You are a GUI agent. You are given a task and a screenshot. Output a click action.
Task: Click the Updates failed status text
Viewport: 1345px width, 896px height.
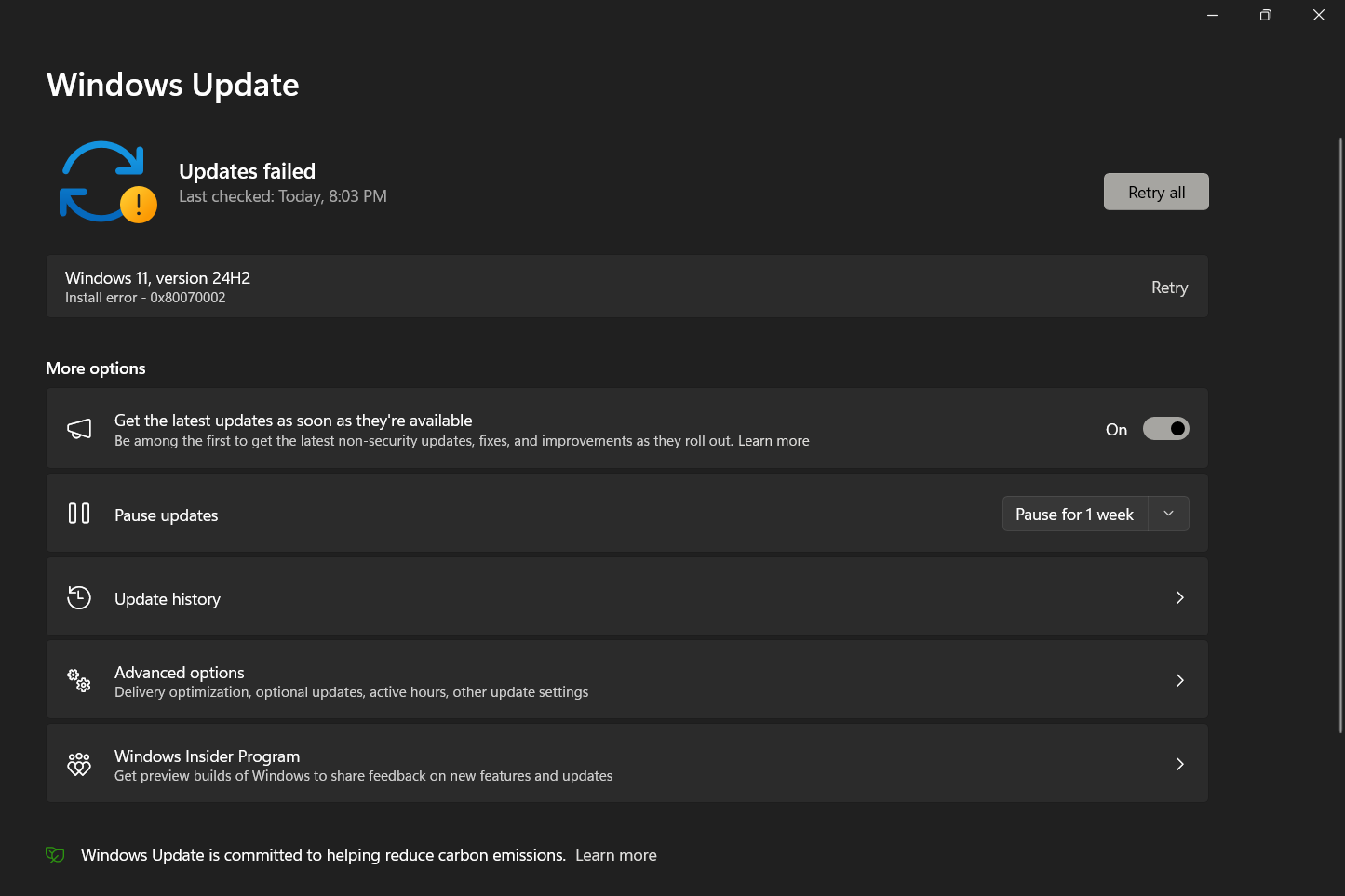point(247,171)
